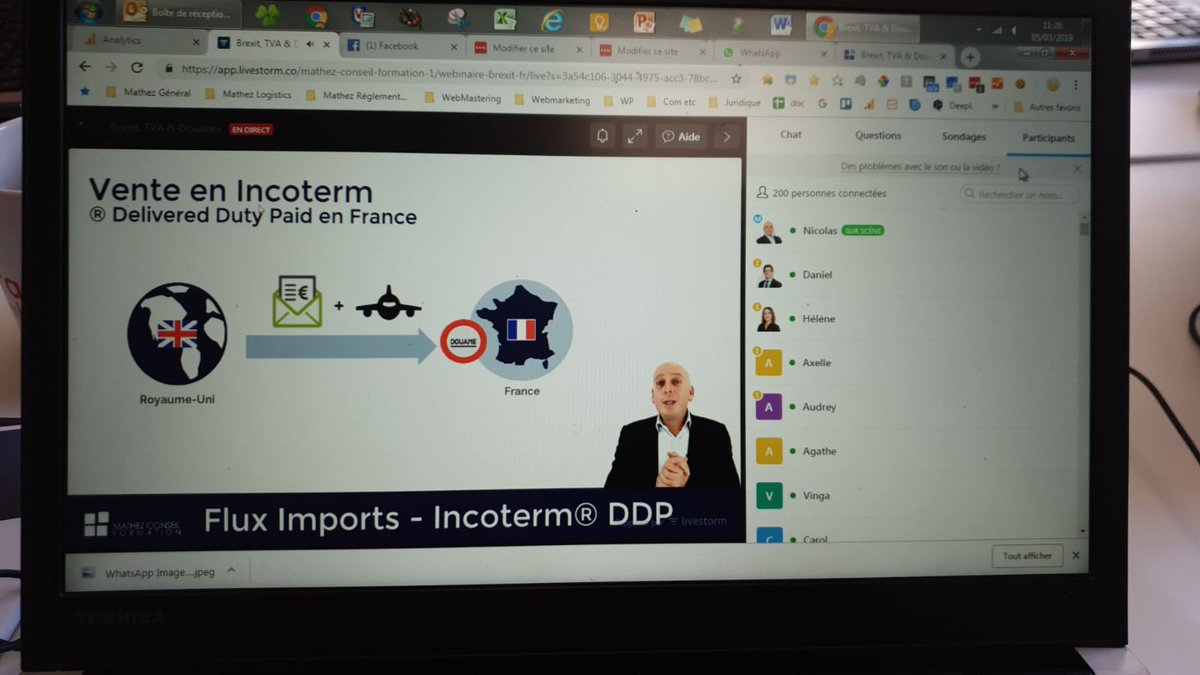
Task: Open the DeepL extension icon
Action: tap(937, 101)
